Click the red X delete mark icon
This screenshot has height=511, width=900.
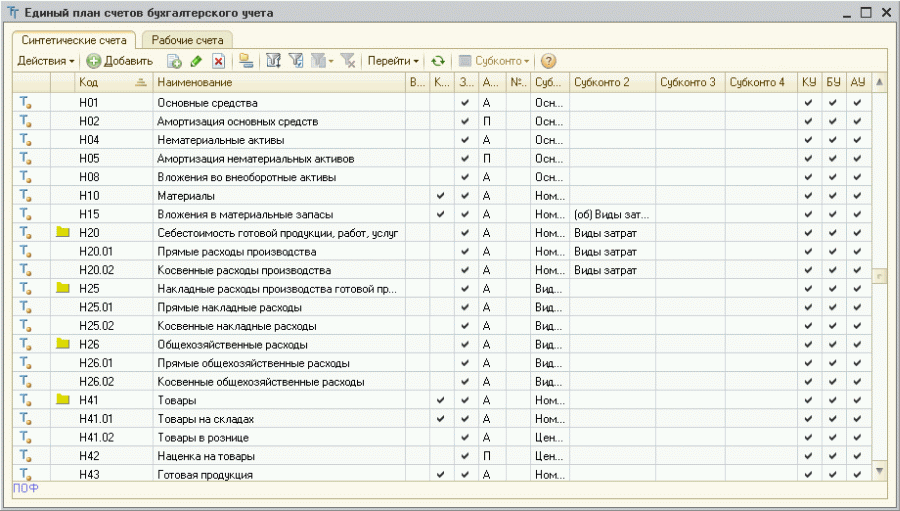point(218,61)
